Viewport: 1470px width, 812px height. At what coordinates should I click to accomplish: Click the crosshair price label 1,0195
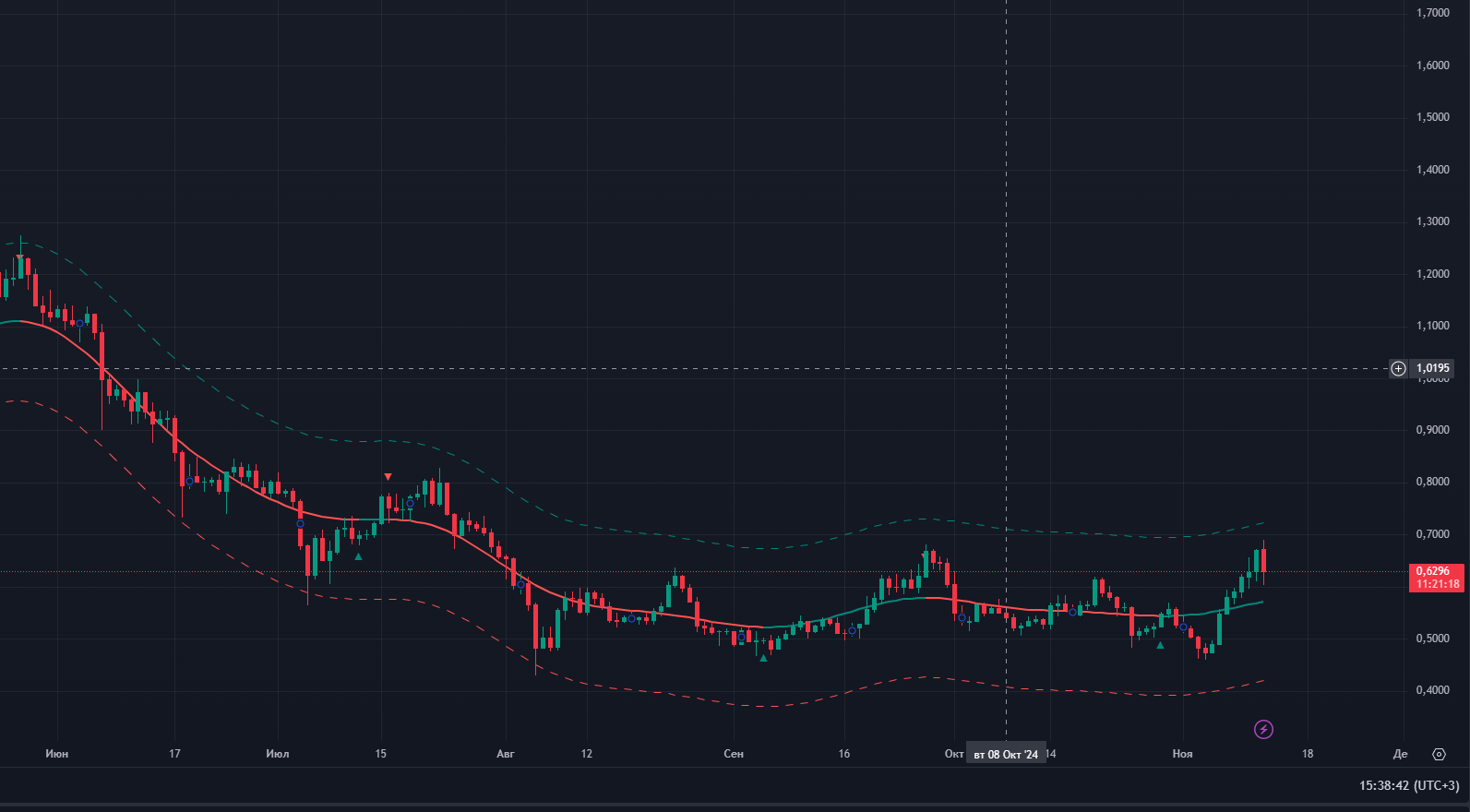1433,368
